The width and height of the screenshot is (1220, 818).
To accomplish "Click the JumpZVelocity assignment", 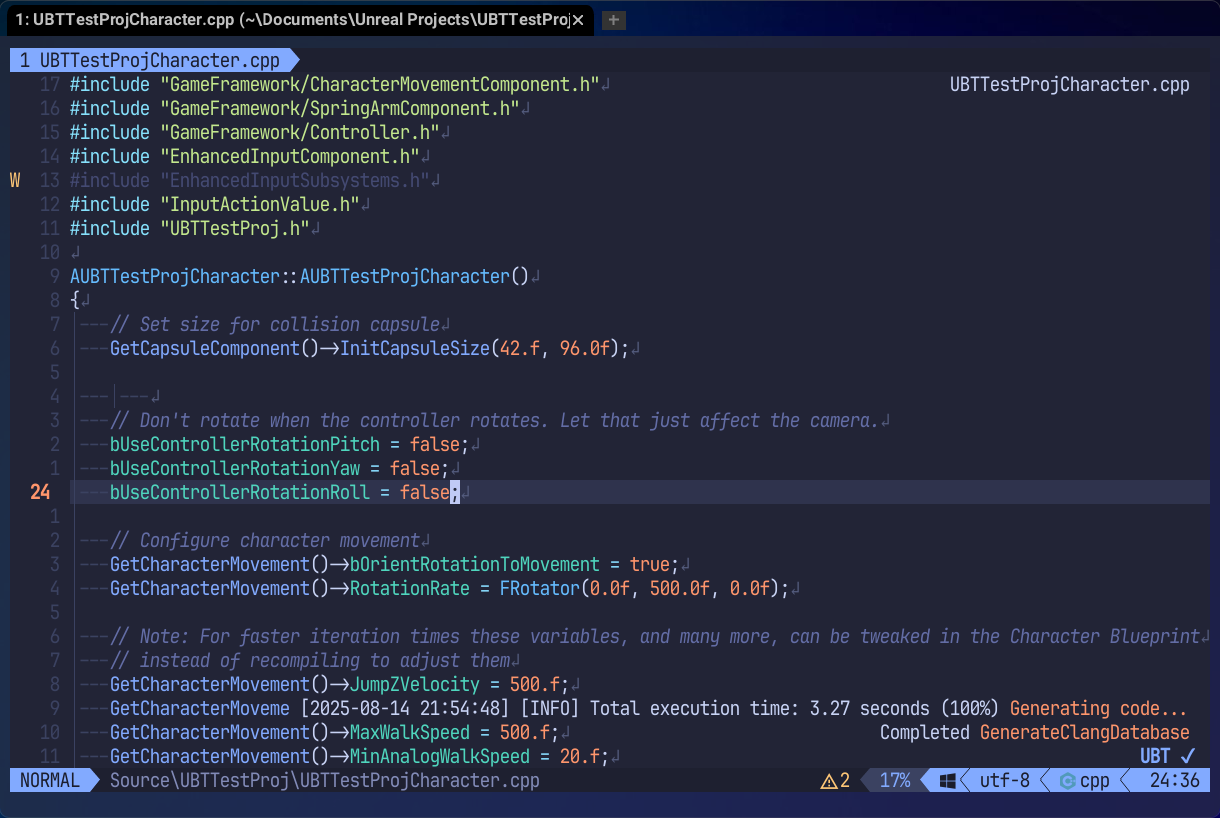I will pyautogui.click(x=340, y=684).
